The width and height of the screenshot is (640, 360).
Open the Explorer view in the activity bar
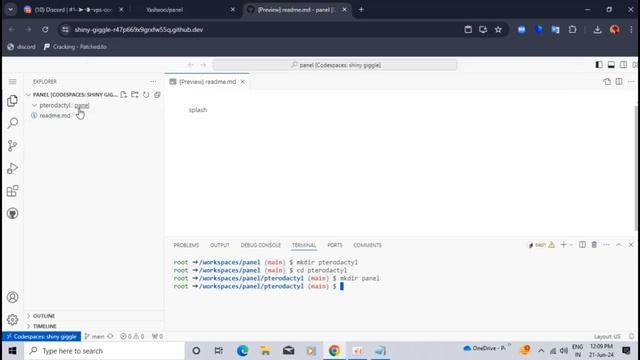(x=13, y=100)
